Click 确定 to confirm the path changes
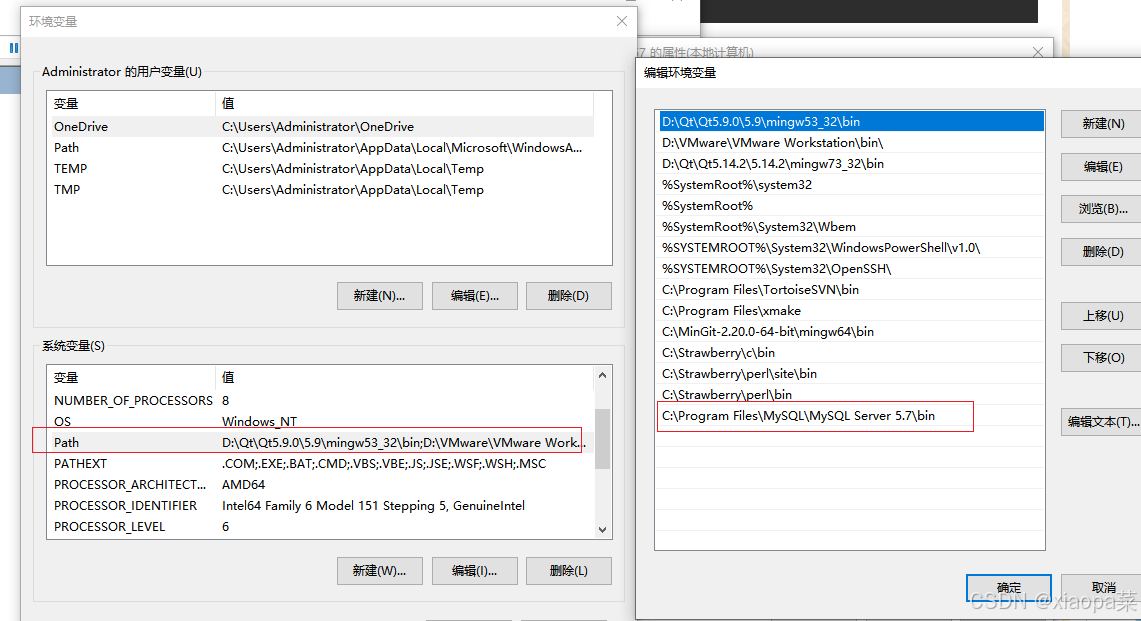 1008,588
